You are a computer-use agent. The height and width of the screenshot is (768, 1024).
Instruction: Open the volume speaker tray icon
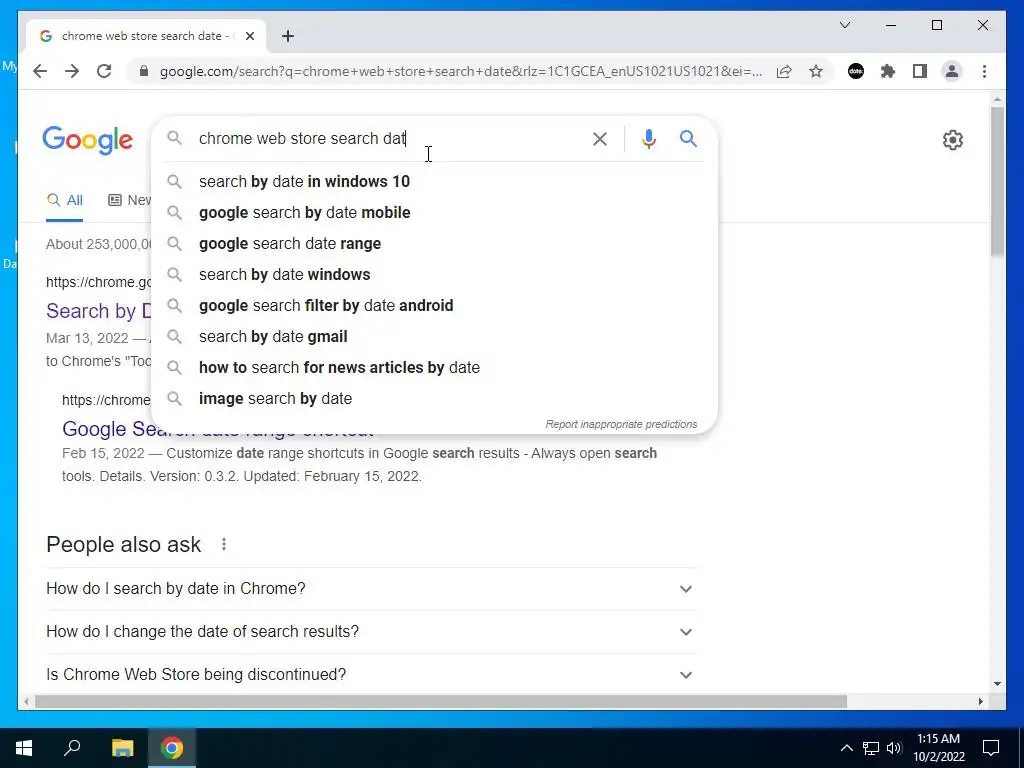[894, 748]
